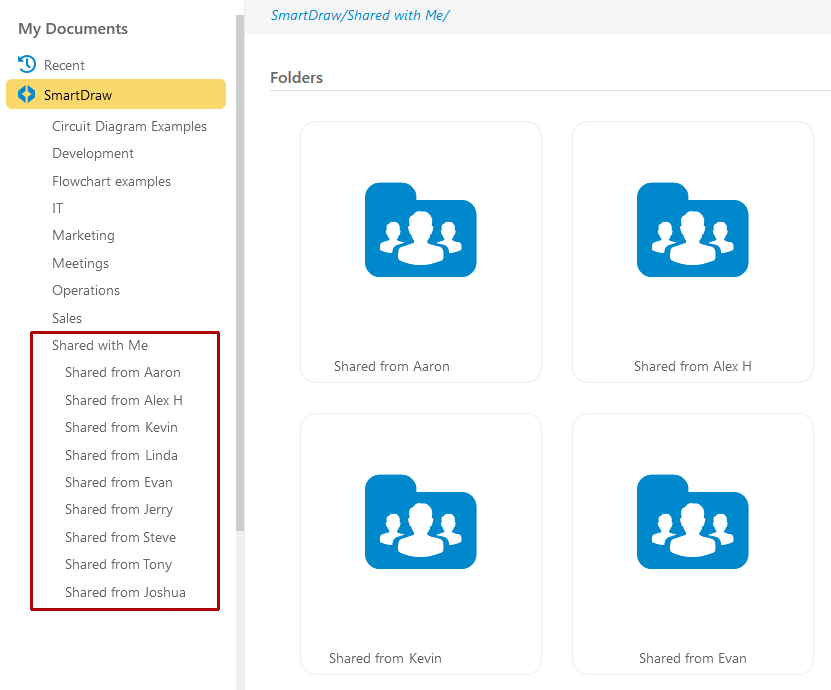
Task: Click the SmartDraw/Shared with Me/ breadcrumb link
Action: click(x=360, y=16)
